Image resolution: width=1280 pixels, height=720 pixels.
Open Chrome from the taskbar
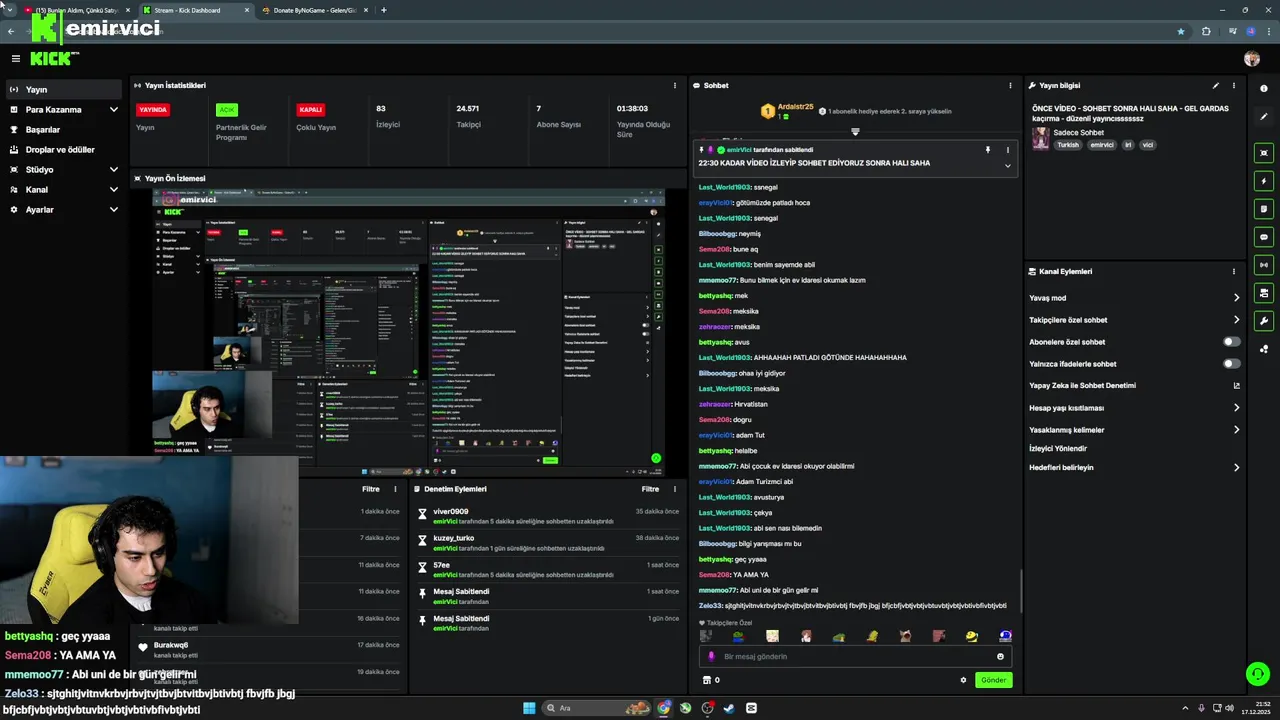(x=664, y=708)
